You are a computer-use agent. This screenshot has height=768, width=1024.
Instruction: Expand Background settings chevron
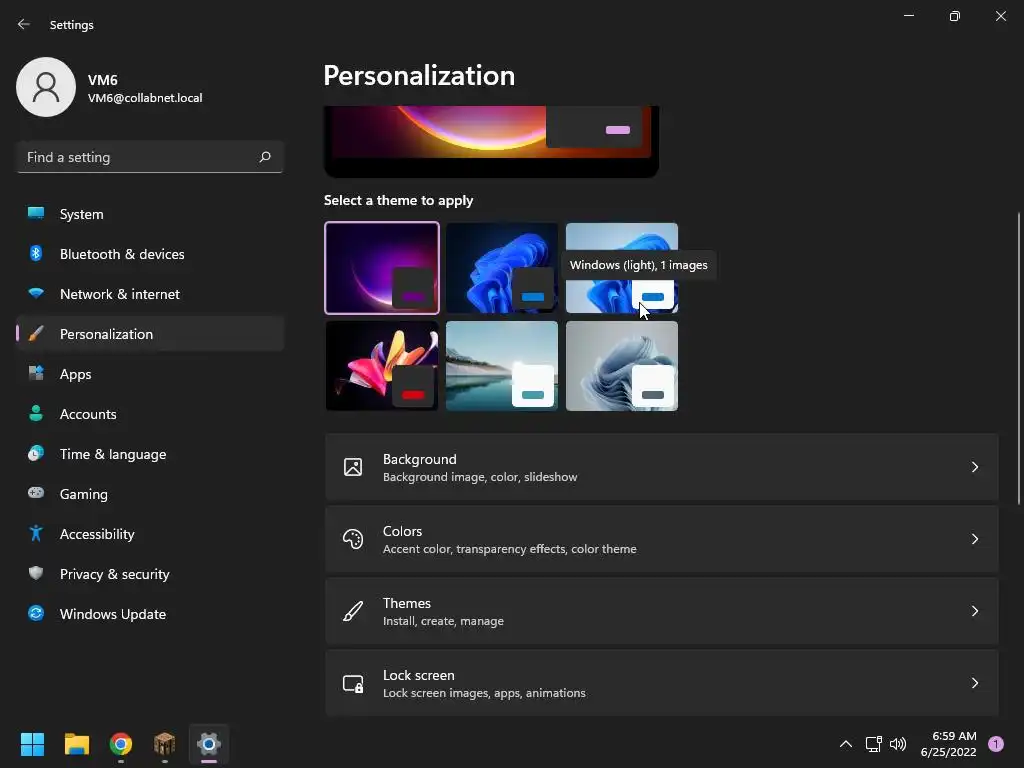[x=974, y=467]
